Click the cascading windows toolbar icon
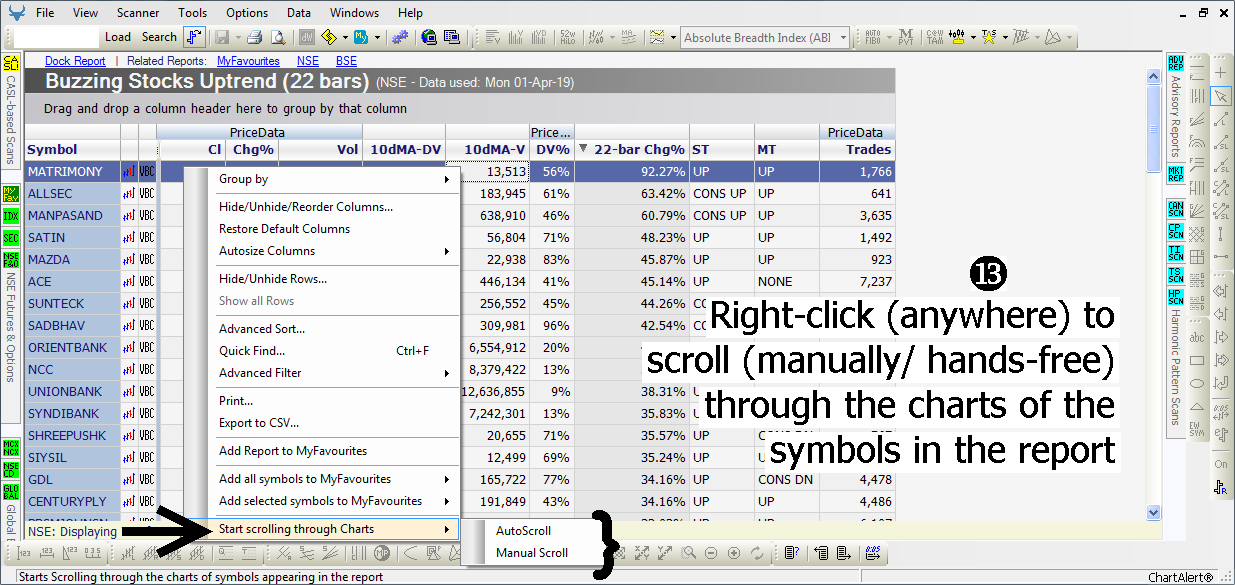This screenshot has height=585, width=1235. 452,37
